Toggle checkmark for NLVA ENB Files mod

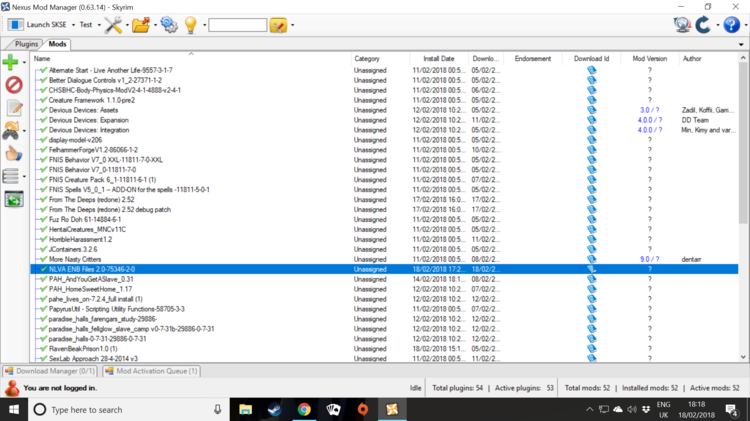(x=44, y=269)
